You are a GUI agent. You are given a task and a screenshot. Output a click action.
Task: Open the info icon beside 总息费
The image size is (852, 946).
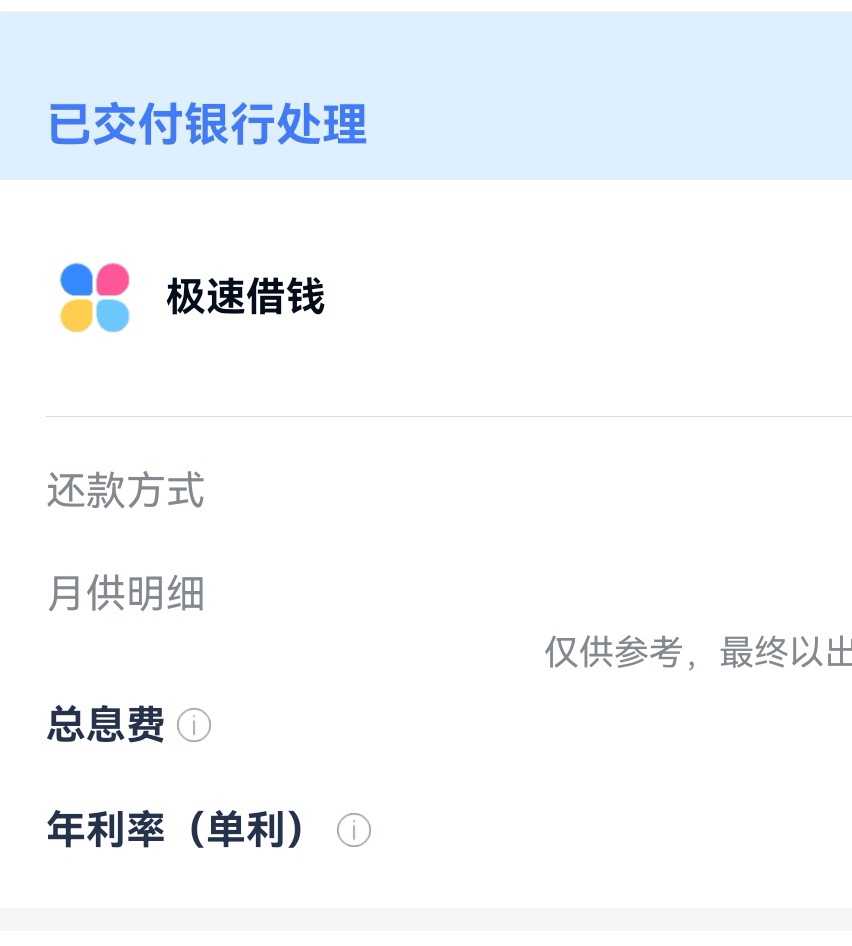point(194,726)
